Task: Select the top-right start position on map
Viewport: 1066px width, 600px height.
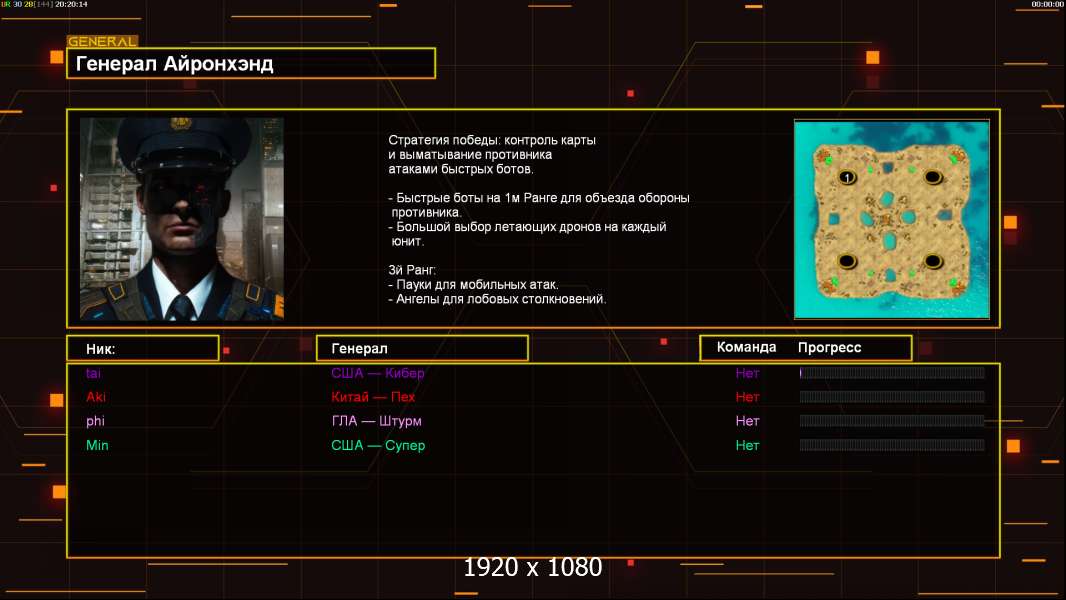Action: [x=932, y=177]
